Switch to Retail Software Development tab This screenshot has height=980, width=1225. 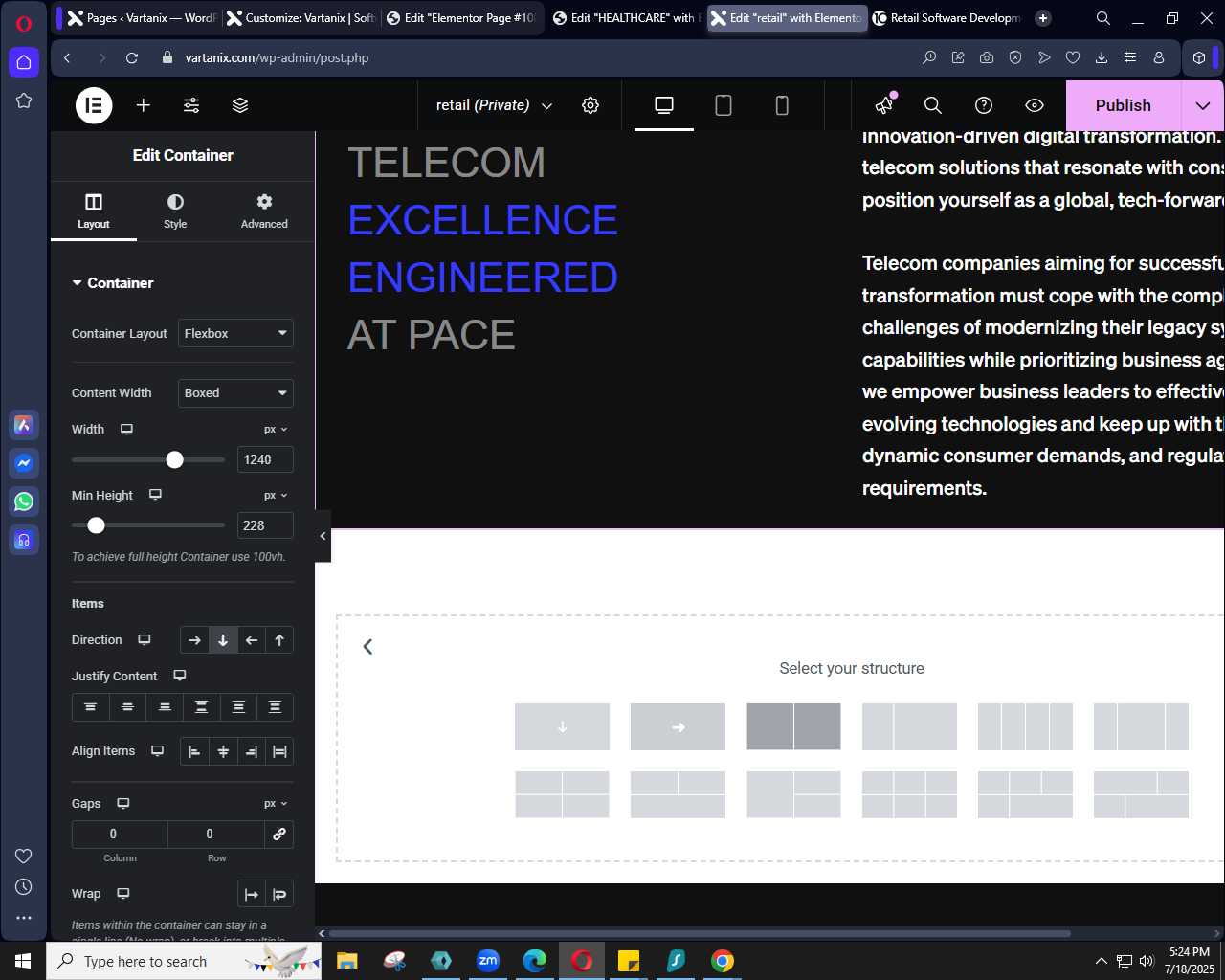946,18
